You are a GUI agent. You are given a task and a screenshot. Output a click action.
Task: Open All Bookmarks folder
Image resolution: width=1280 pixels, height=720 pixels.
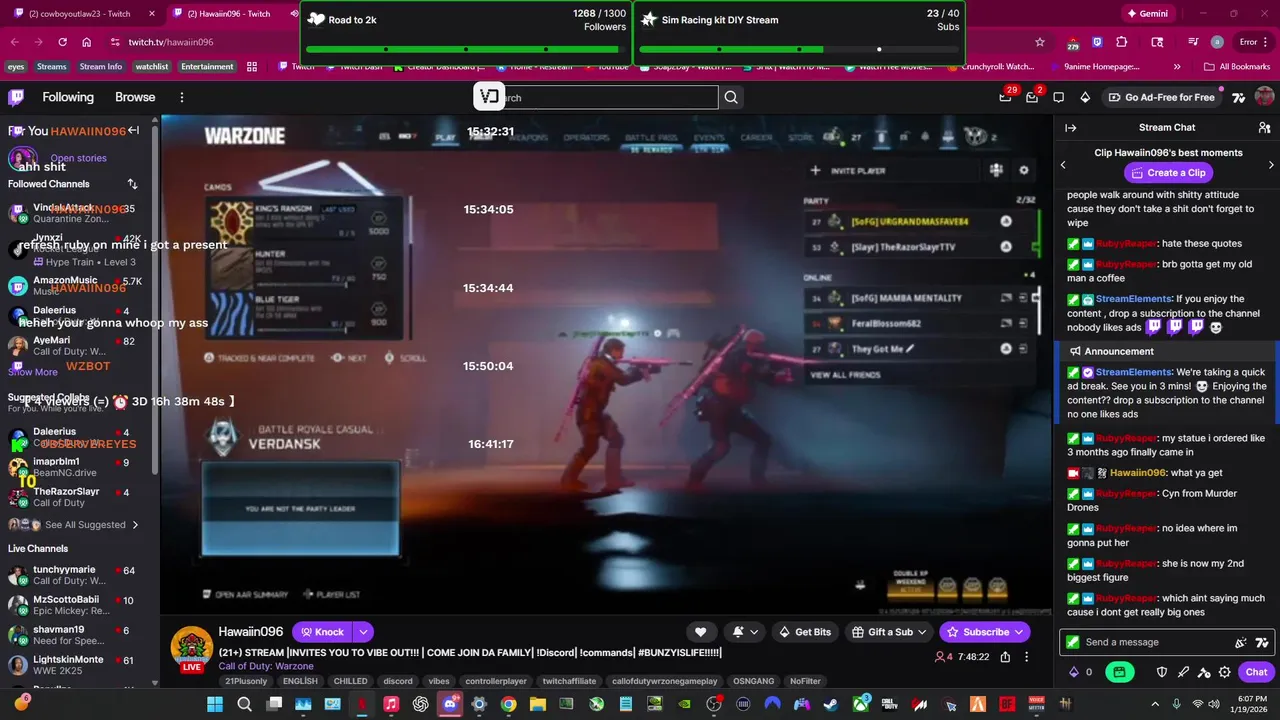1237,67
